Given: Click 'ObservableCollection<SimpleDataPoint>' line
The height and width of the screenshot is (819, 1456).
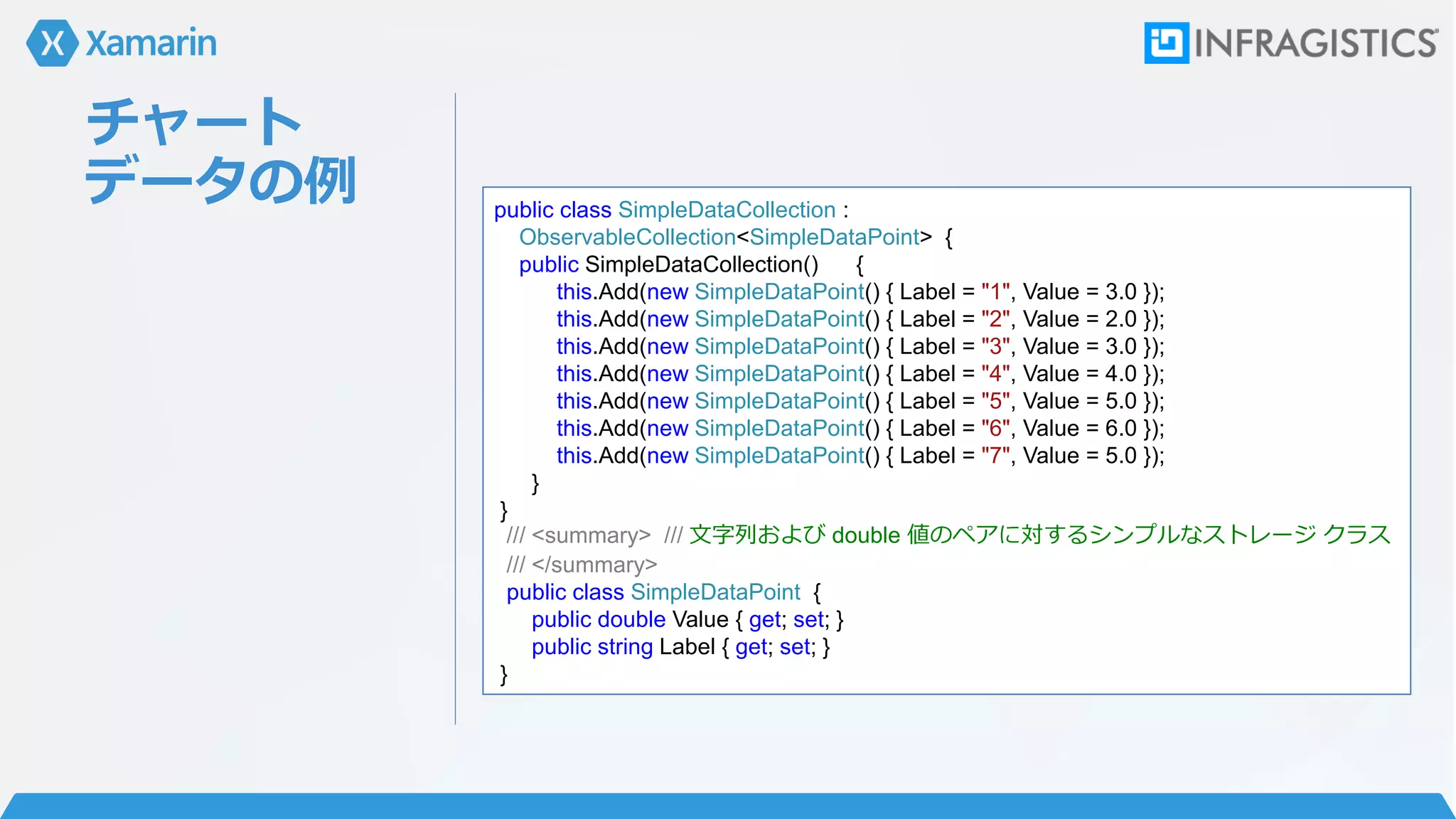Looking at the screenshot, I should point(736,237).
